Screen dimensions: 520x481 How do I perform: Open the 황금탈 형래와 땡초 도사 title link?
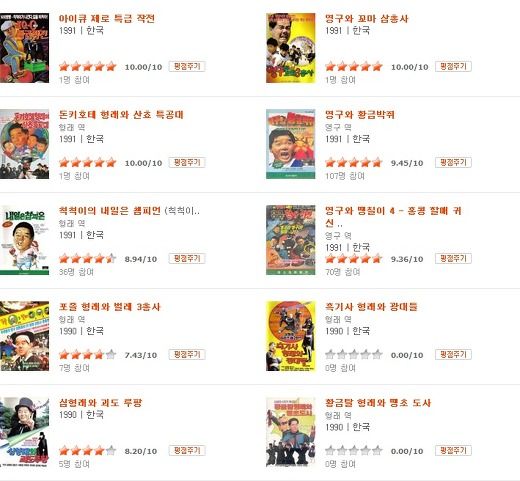click(378, 403)
